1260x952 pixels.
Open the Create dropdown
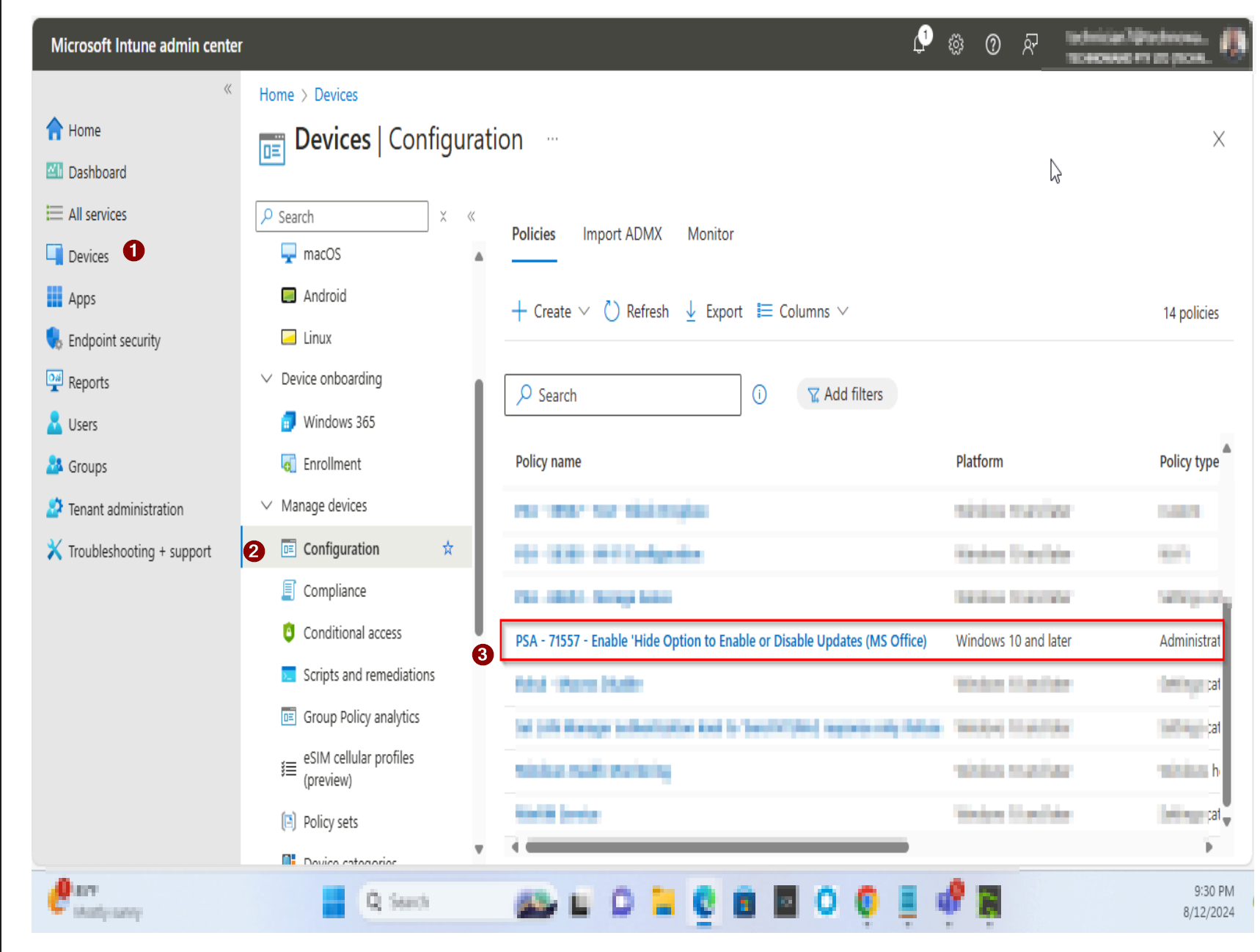(x=550, y=311)
